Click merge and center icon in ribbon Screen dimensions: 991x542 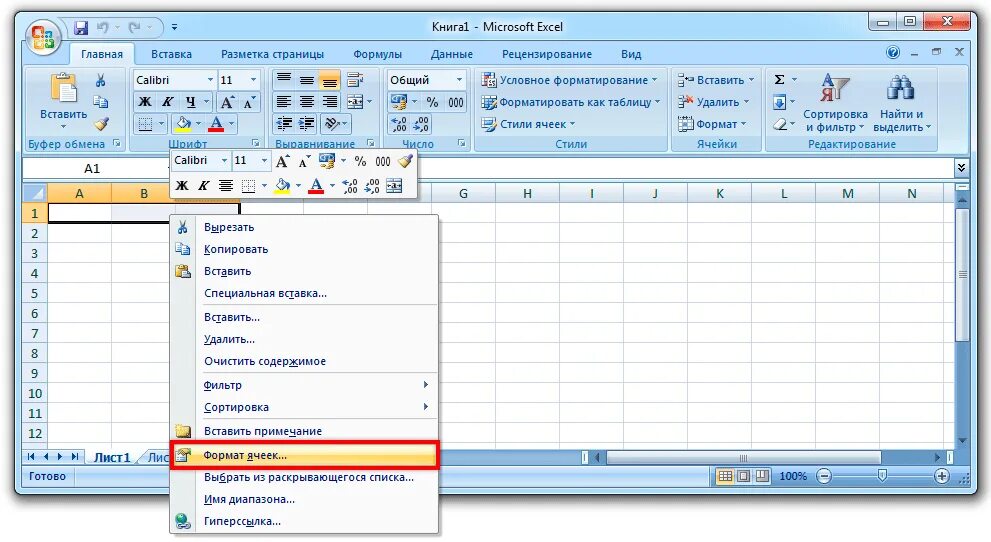click(355, 102)
